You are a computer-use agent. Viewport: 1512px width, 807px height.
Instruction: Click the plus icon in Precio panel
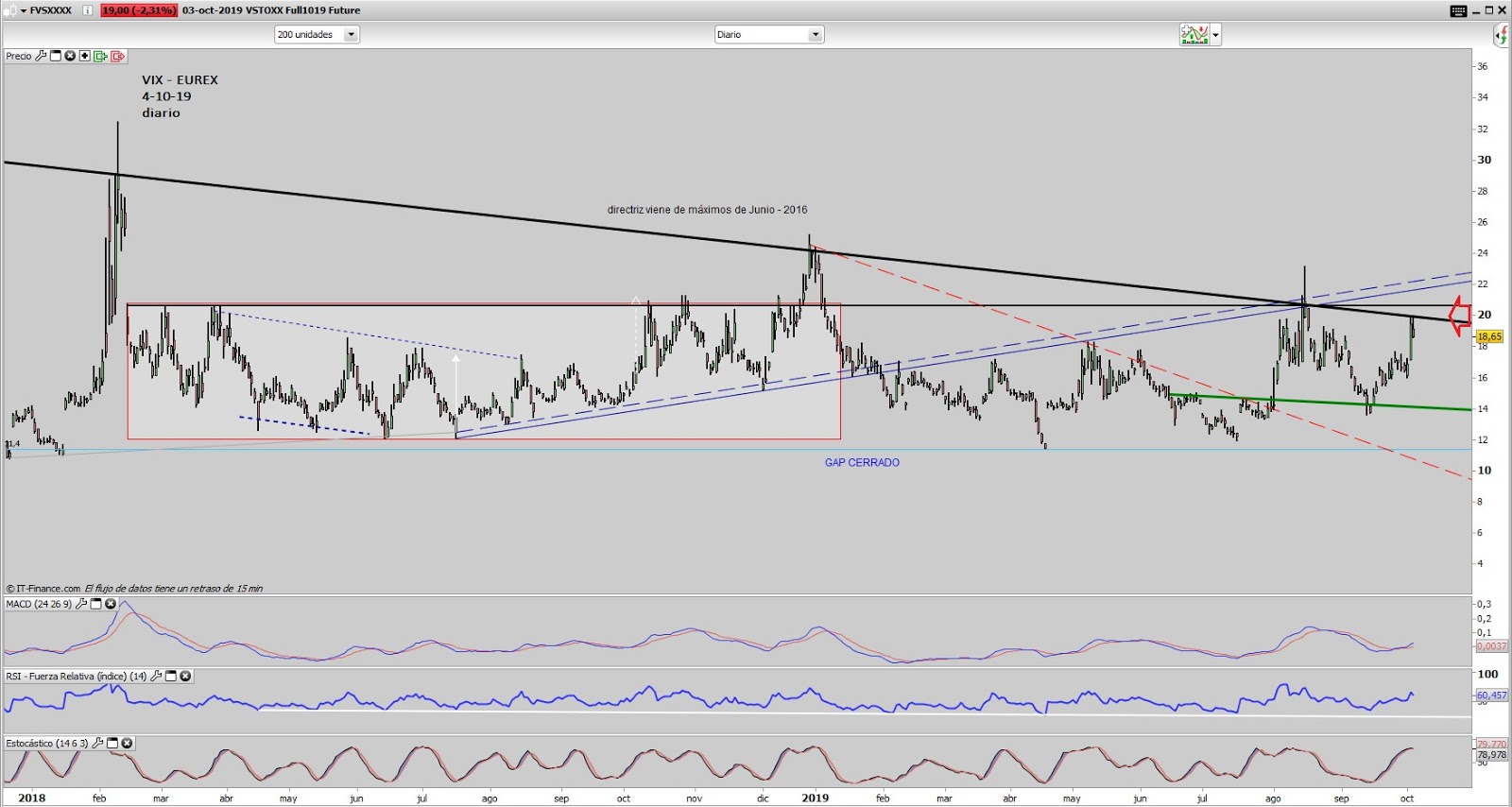click(x=84, y=56)
